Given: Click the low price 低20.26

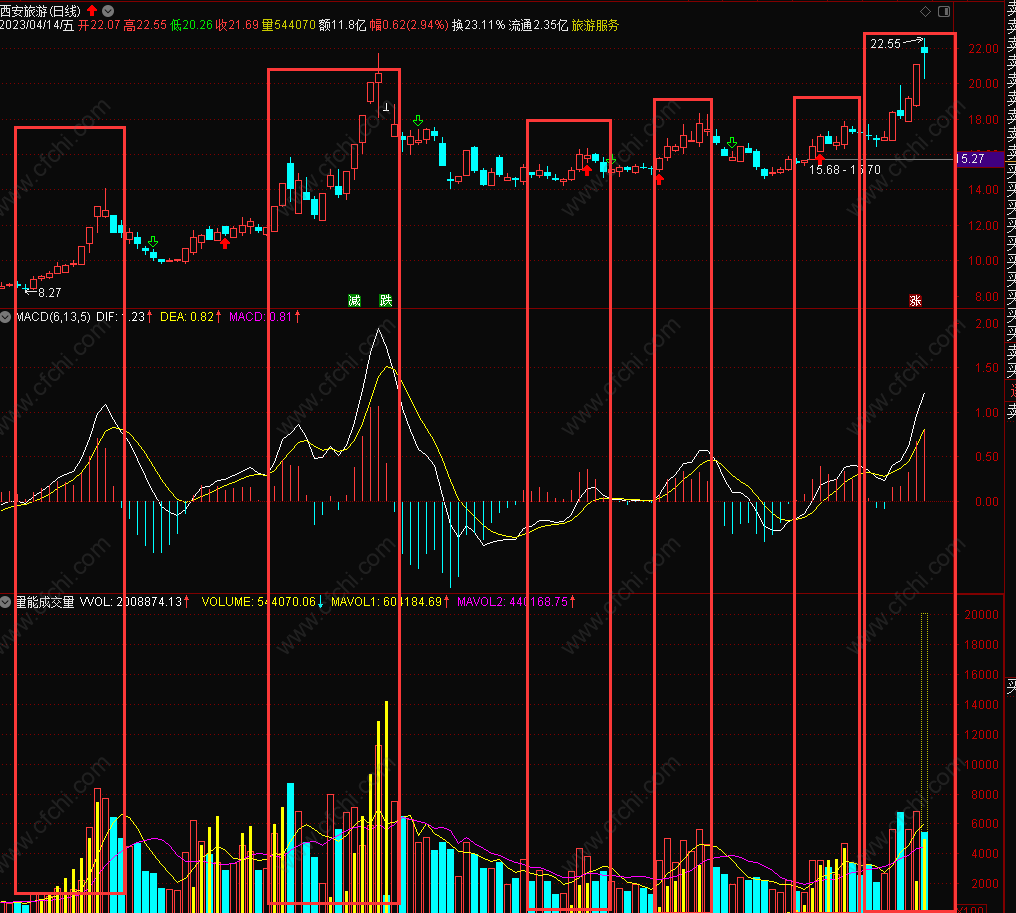Looking at the screenshot, I should [x=192, y=25].
